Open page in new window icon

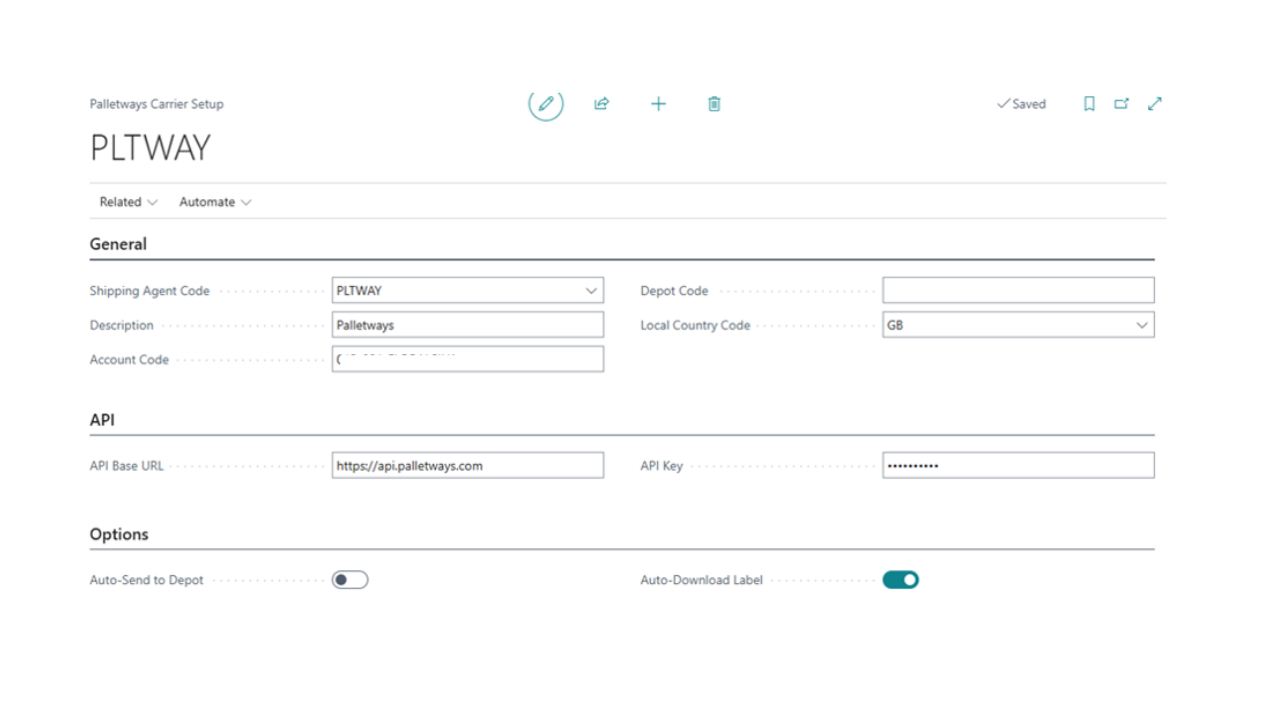pos(1122,104)
